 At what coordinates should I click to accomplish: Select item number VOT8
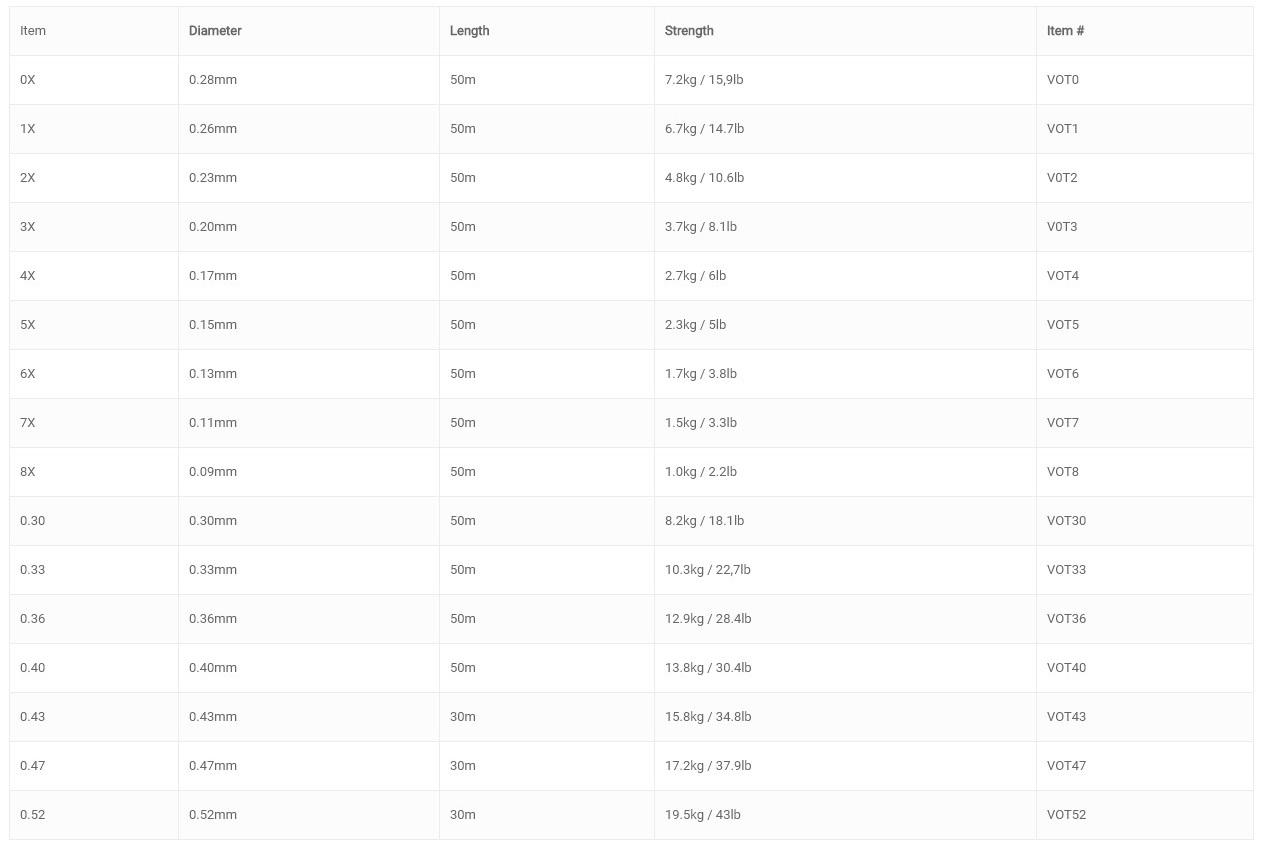[x=1063, y=472]
